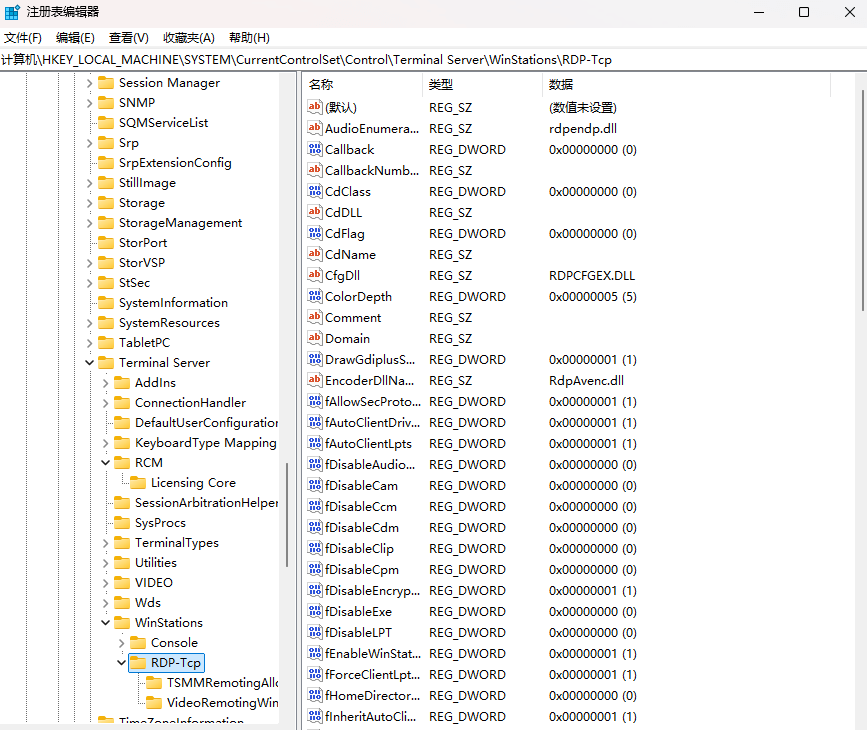The width and height of the screenshot is (867, 730).
Task: Click the tree pane vertical scrollbar
Action: tap(287, 510)
